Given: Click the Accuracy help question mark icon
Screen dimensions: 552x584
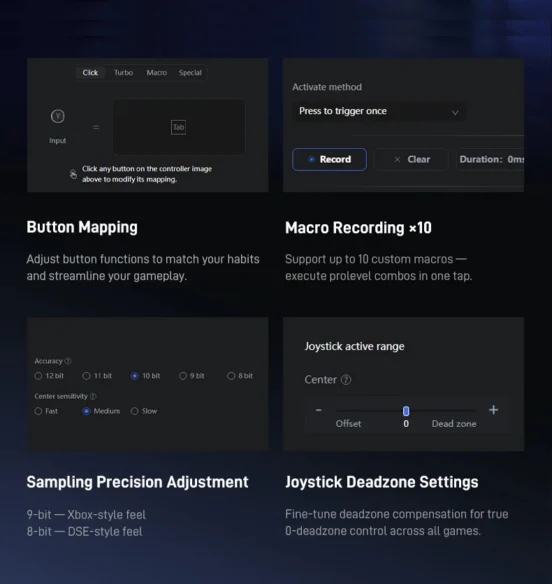Looking at the screenshot, I should coord(68,361).
